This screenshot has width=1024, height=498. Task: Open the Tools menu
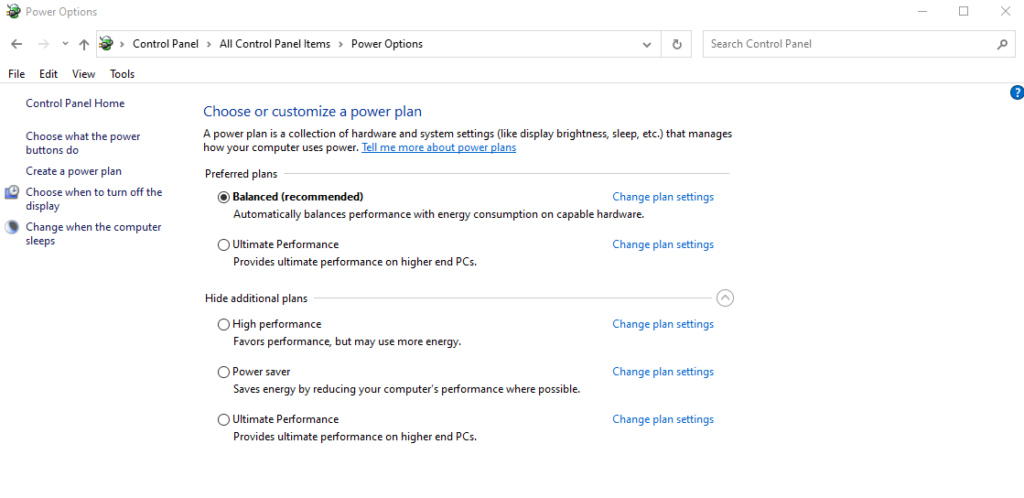coord(122,74)
